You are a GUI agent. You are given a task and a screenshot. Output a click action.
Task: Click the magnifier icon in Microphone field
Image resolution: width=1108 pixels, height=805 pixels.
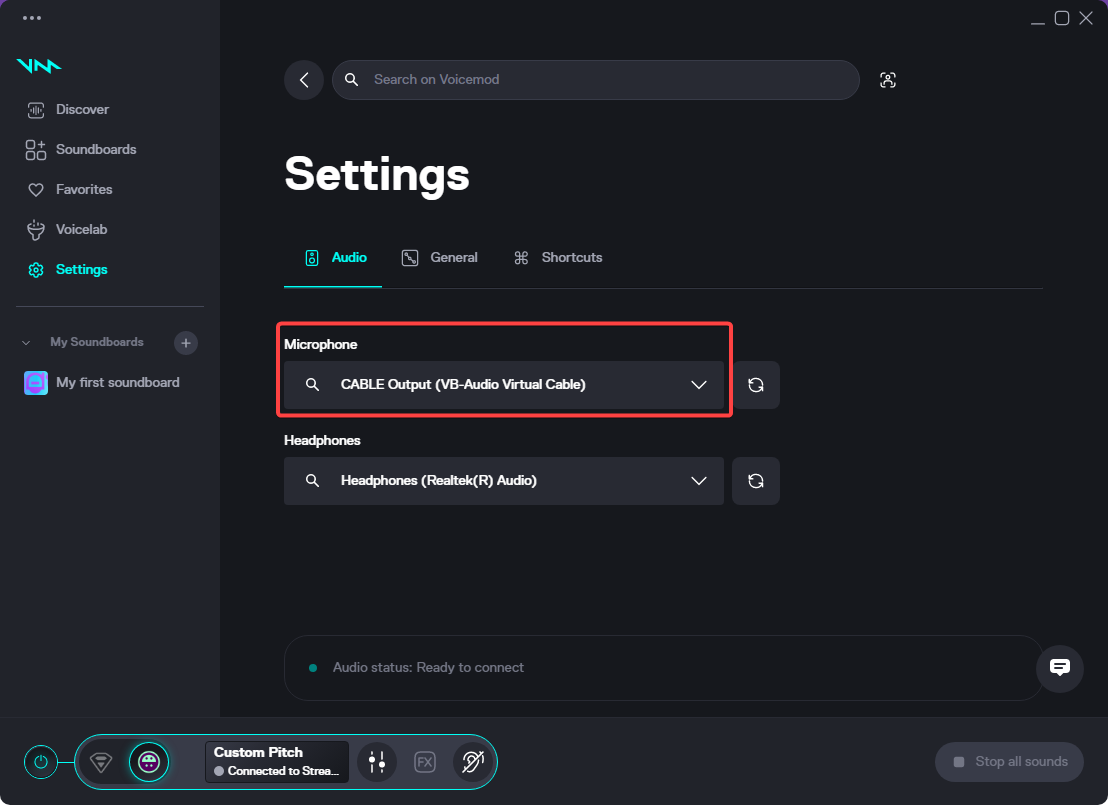312,384
